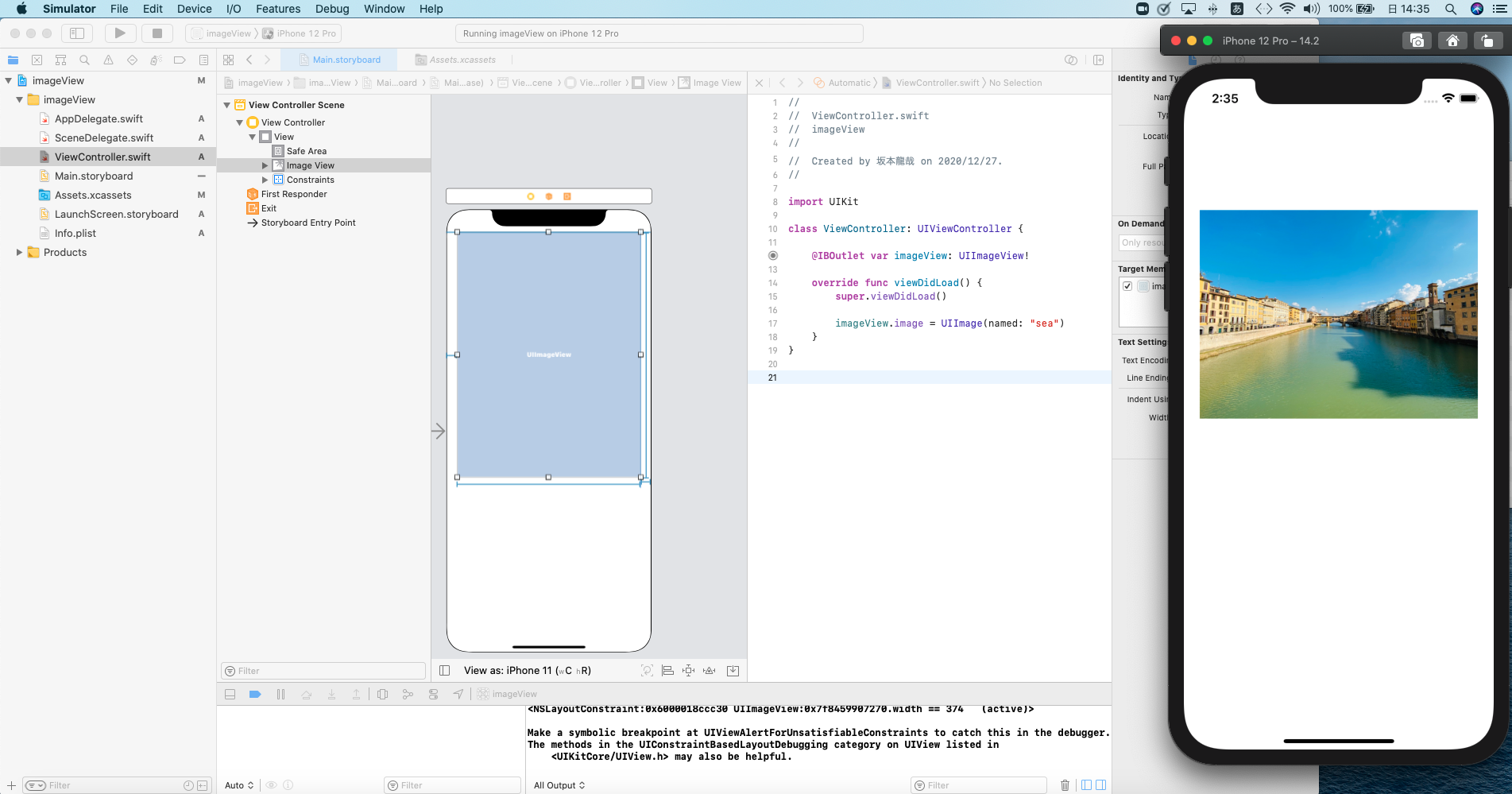Toggle the document outline sidebar button
1512x794 pixels.
445,671
